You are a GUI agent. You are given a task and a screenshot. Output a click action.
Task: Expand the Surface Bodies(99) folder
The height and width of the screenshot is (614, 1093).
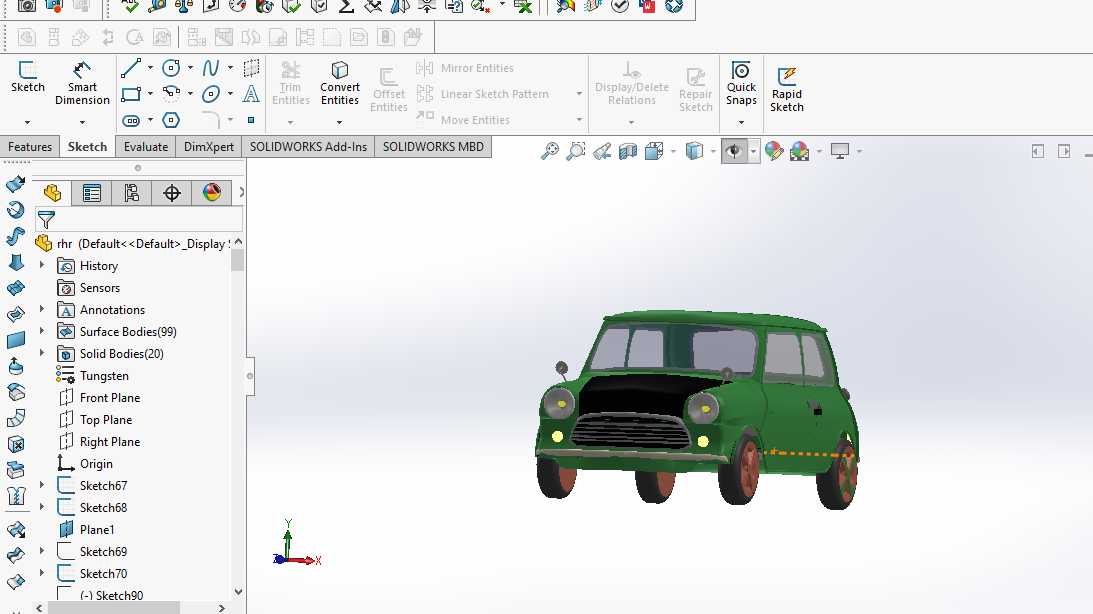(42, 331)
